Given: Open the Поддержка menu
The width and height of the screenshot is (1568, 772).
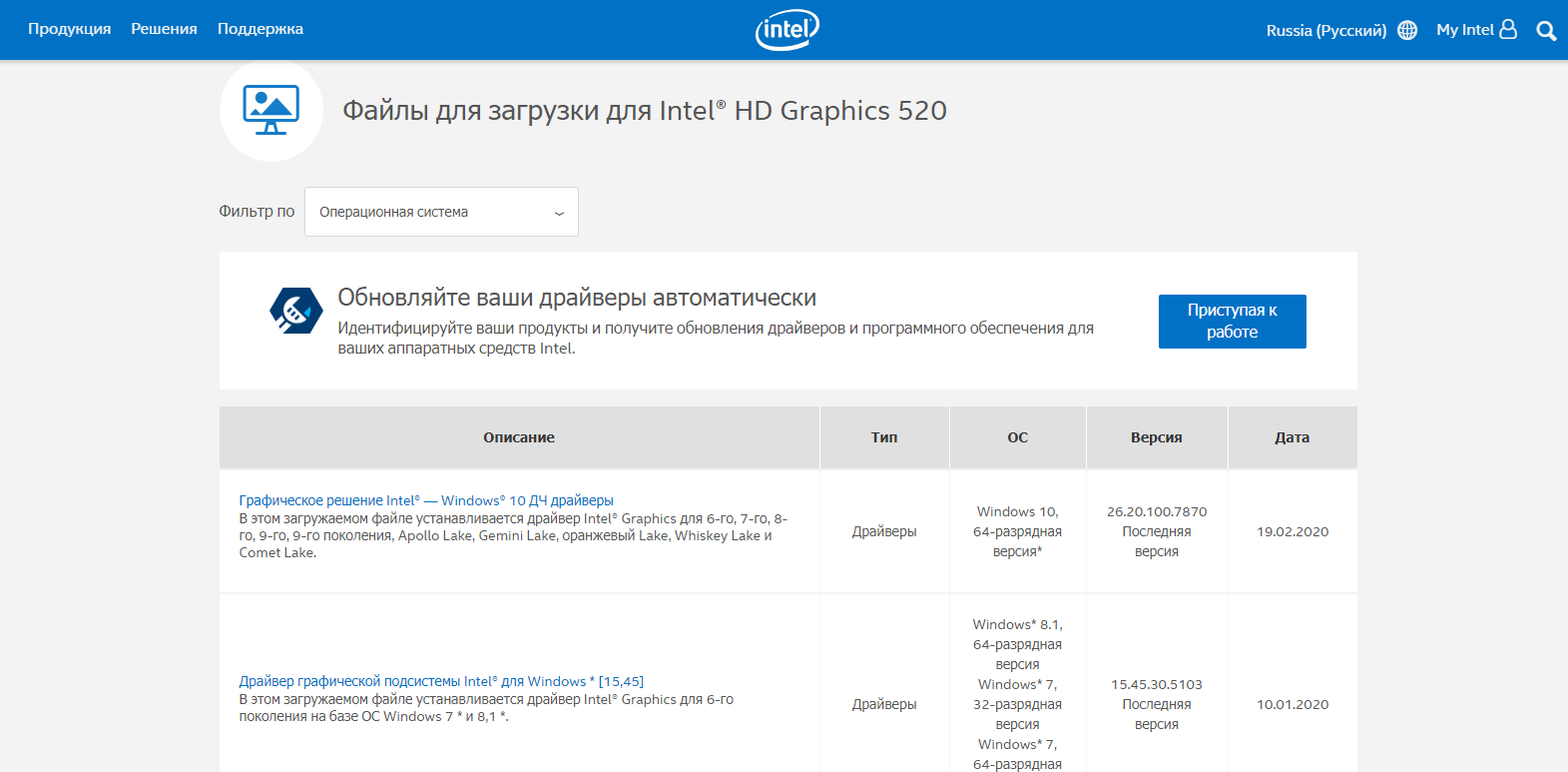Looking at the screenshot, I should pos(260,29).
